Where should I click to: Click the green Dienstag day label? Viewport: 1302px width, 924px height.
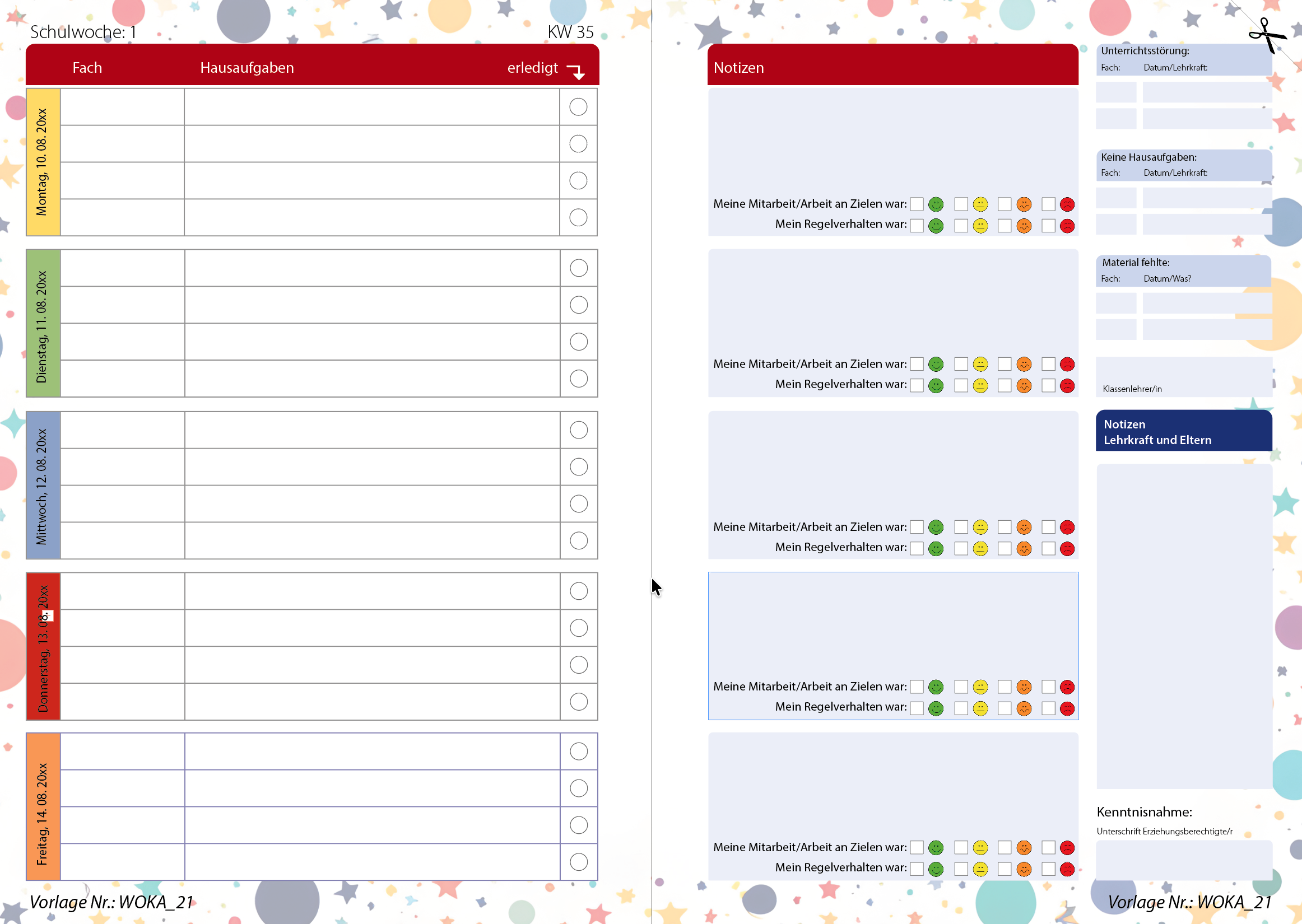click(43, 323)
